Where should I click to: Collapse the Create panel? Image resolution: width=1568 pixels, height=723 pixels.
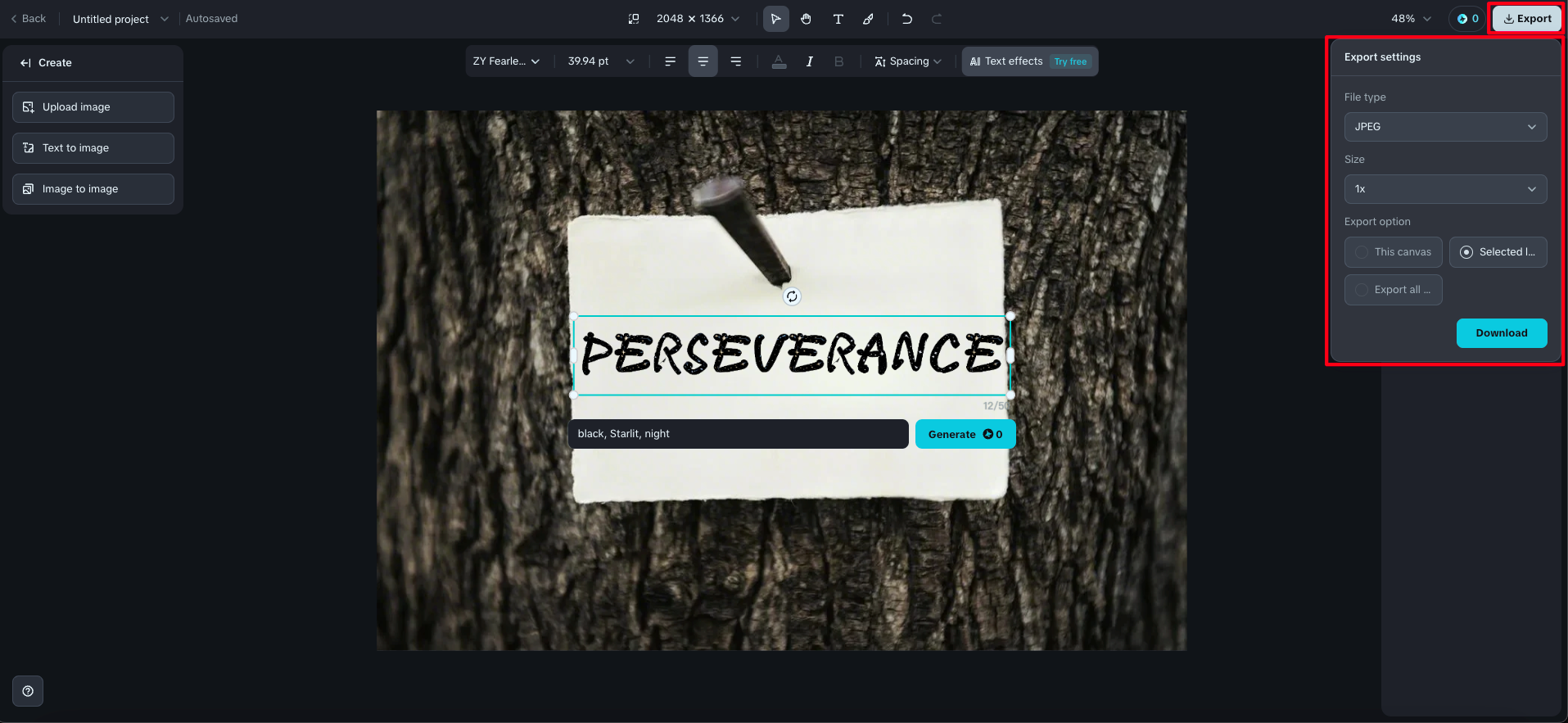tap(25, 63)
